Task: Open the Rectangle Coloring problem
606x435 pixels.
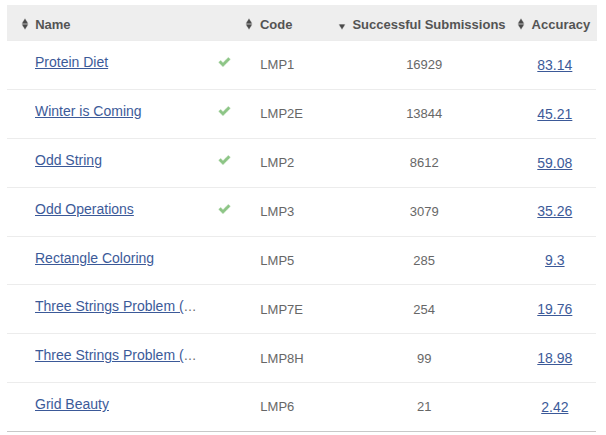Action: point(94,258)
